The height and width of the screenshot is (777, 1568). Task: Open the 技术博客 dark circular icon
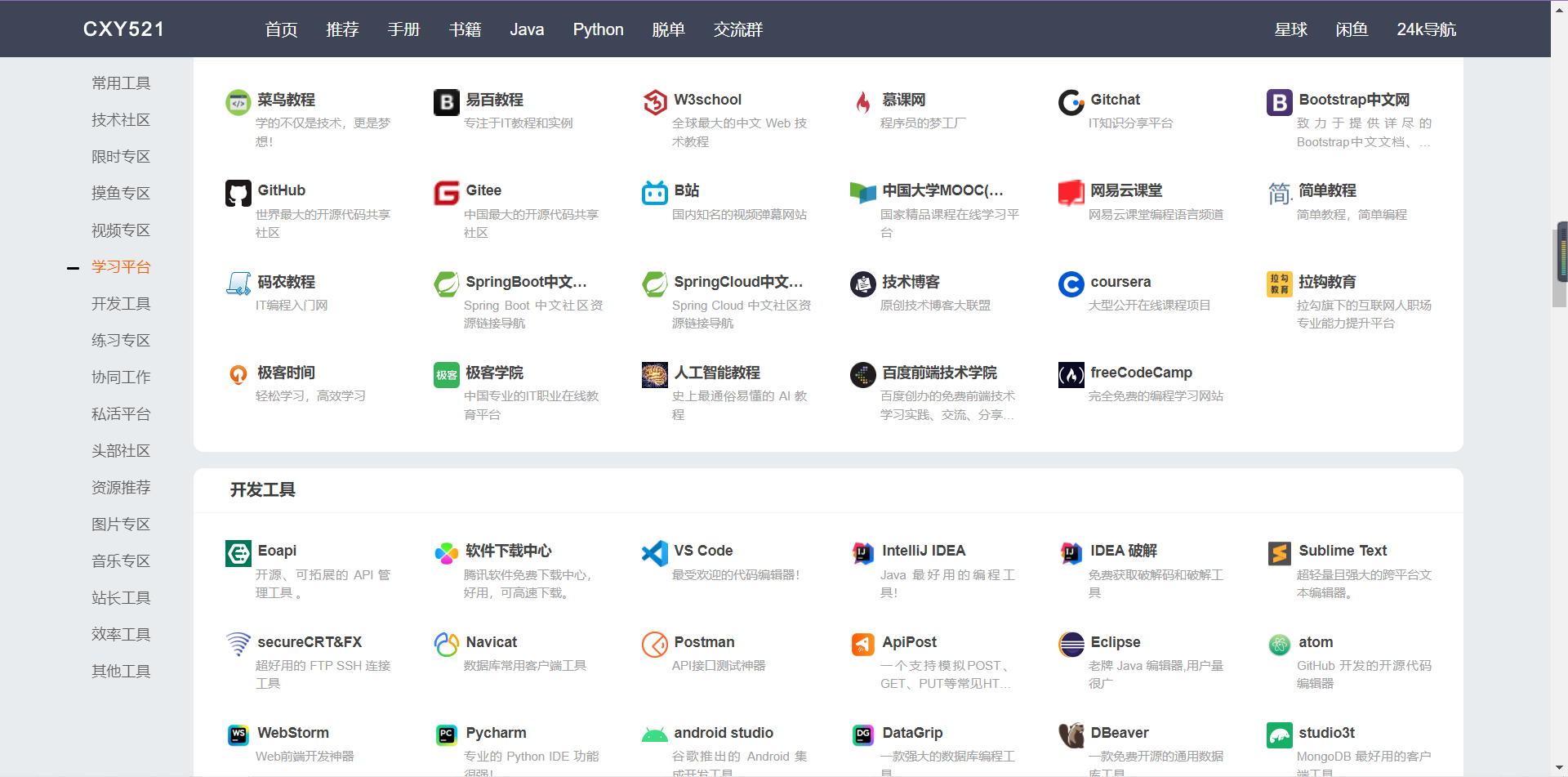863,284
